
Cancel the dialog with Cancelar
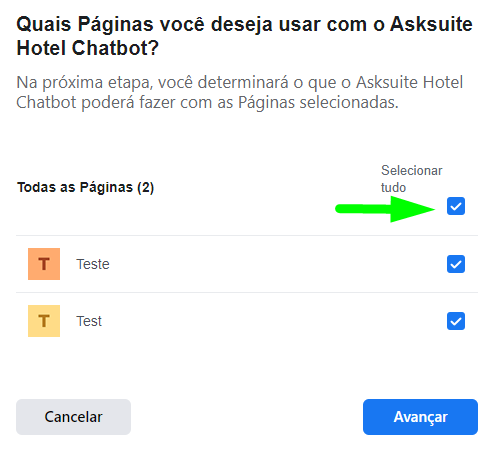tap(73, 417)
